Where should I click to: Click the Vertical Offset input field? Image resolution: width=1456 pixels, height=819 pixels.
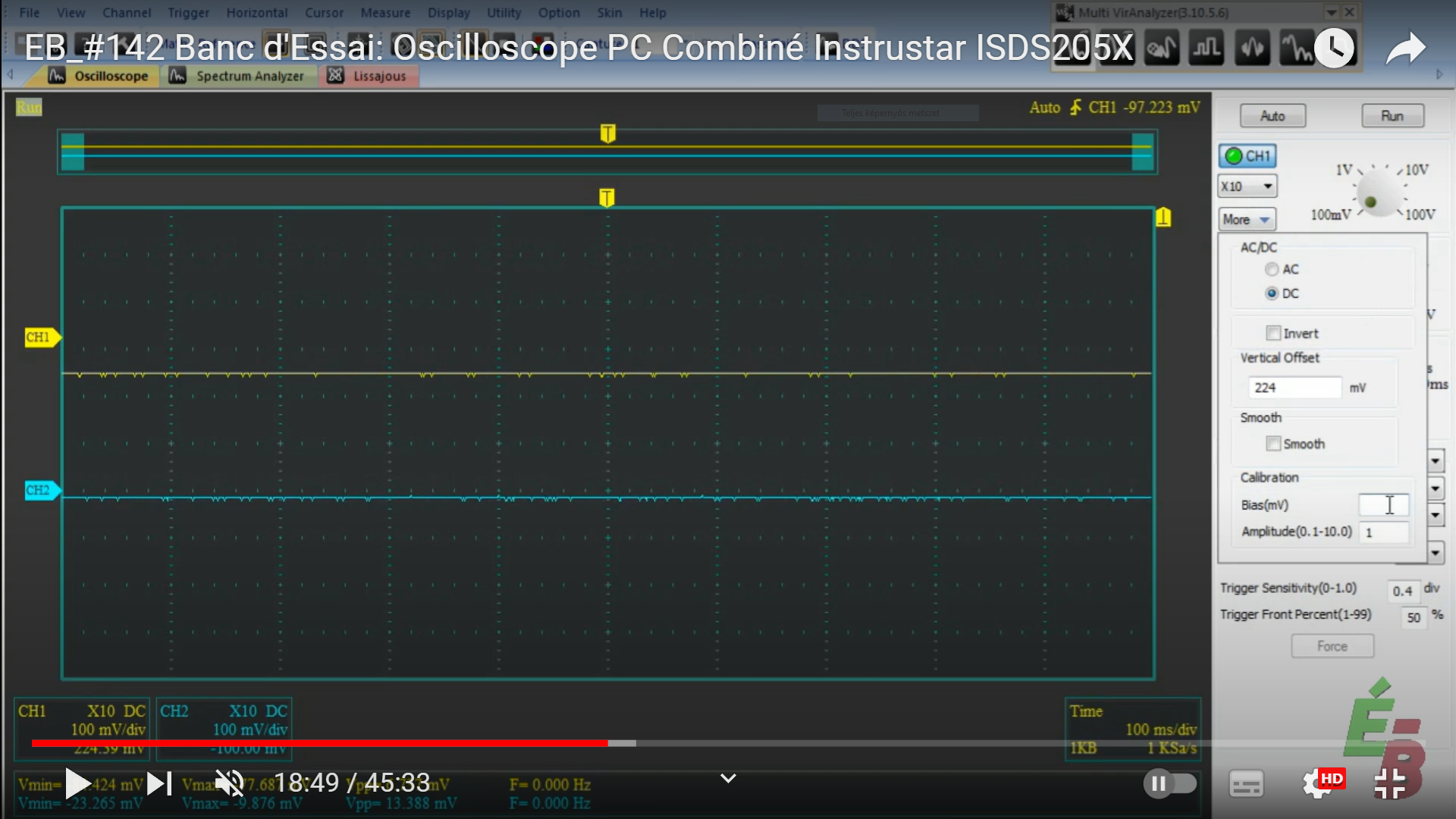(x=1294, y=388)
